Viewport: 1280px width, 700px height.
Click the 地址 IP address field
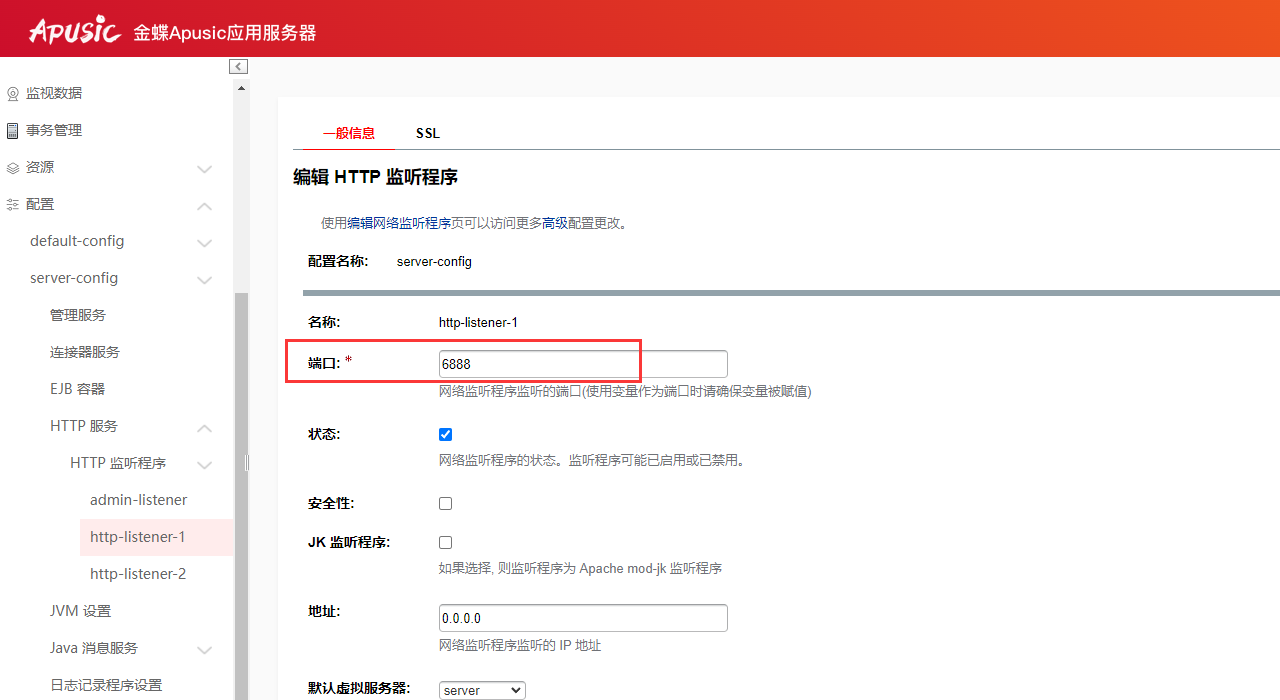pyautogui.click(x=583, y=618)
